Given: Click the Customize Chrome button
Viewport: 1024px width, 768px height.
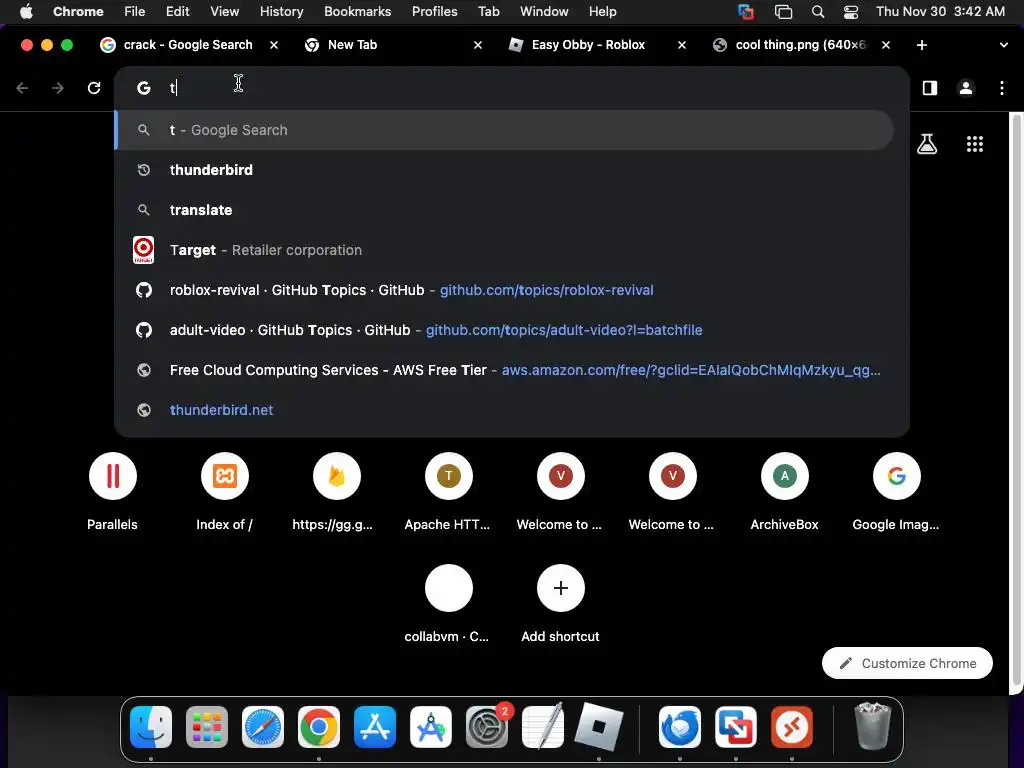Looking at the screenshot, I should 907,663.
